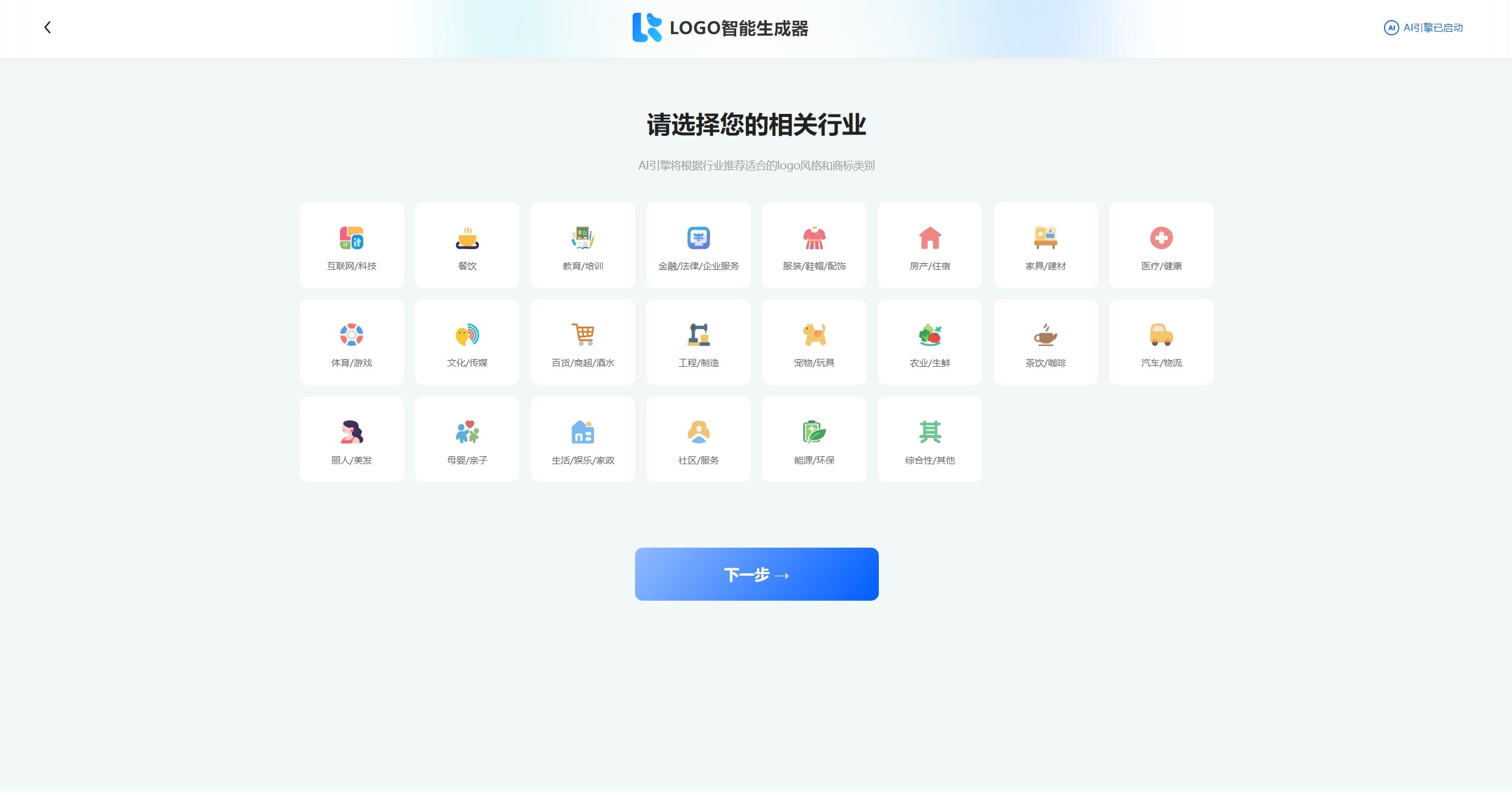Click the 百货/商超/酒水 label text
The height and width of the screenshot is (795, 1512).
point(583,362)
